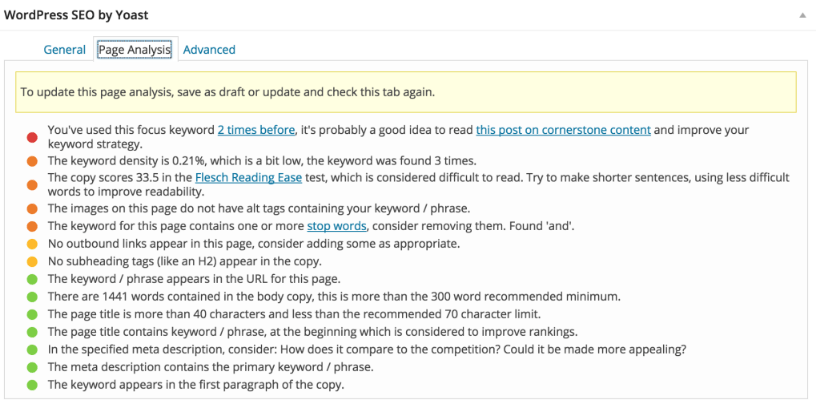Click orange dot beside image alt tags warning
Screen dimensions: 816x406
(33, 209)
